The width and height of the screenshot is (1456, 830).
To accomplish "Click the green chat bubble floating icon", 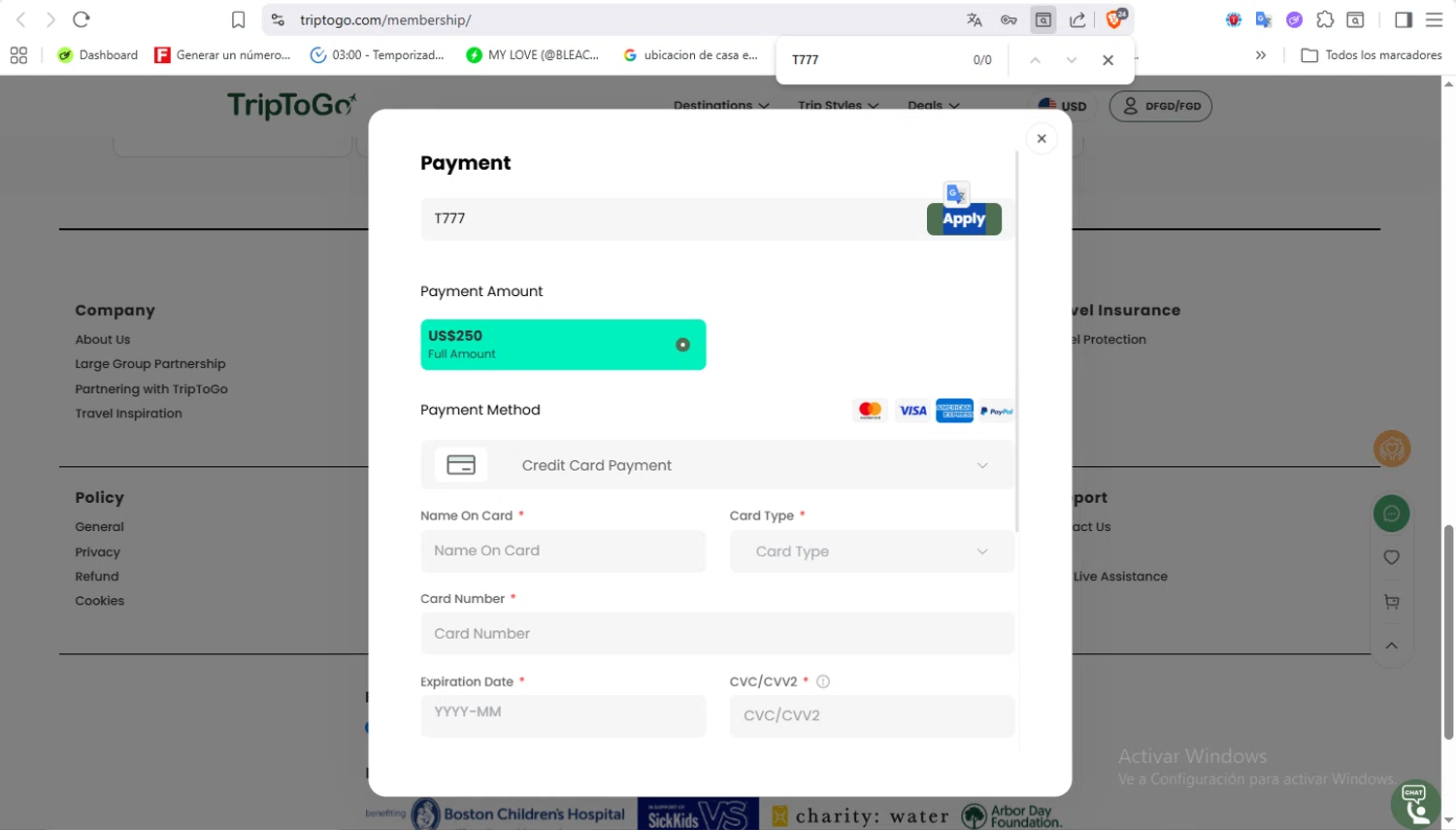I will tap(1392, 514).
